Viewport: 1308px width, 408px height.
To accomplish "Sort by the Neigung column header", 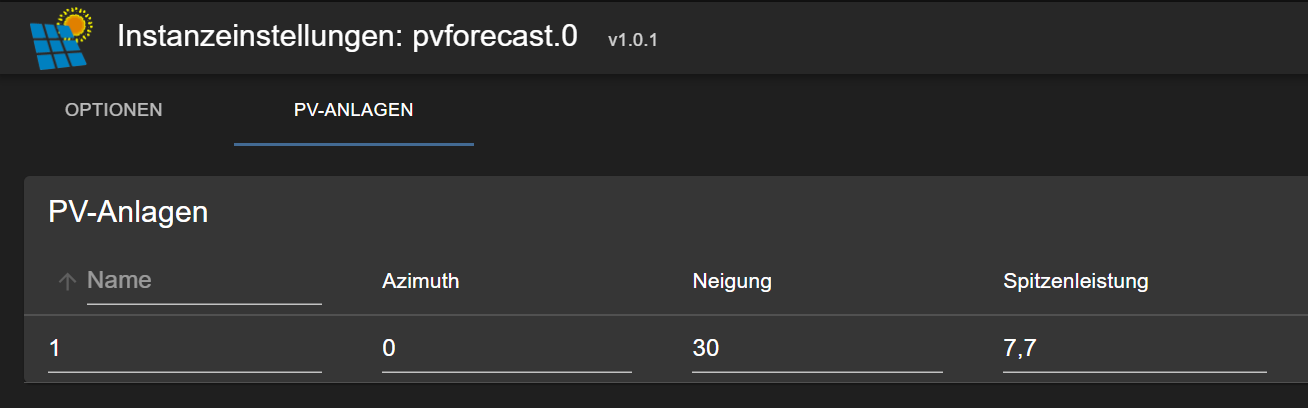I will [732, 281].
